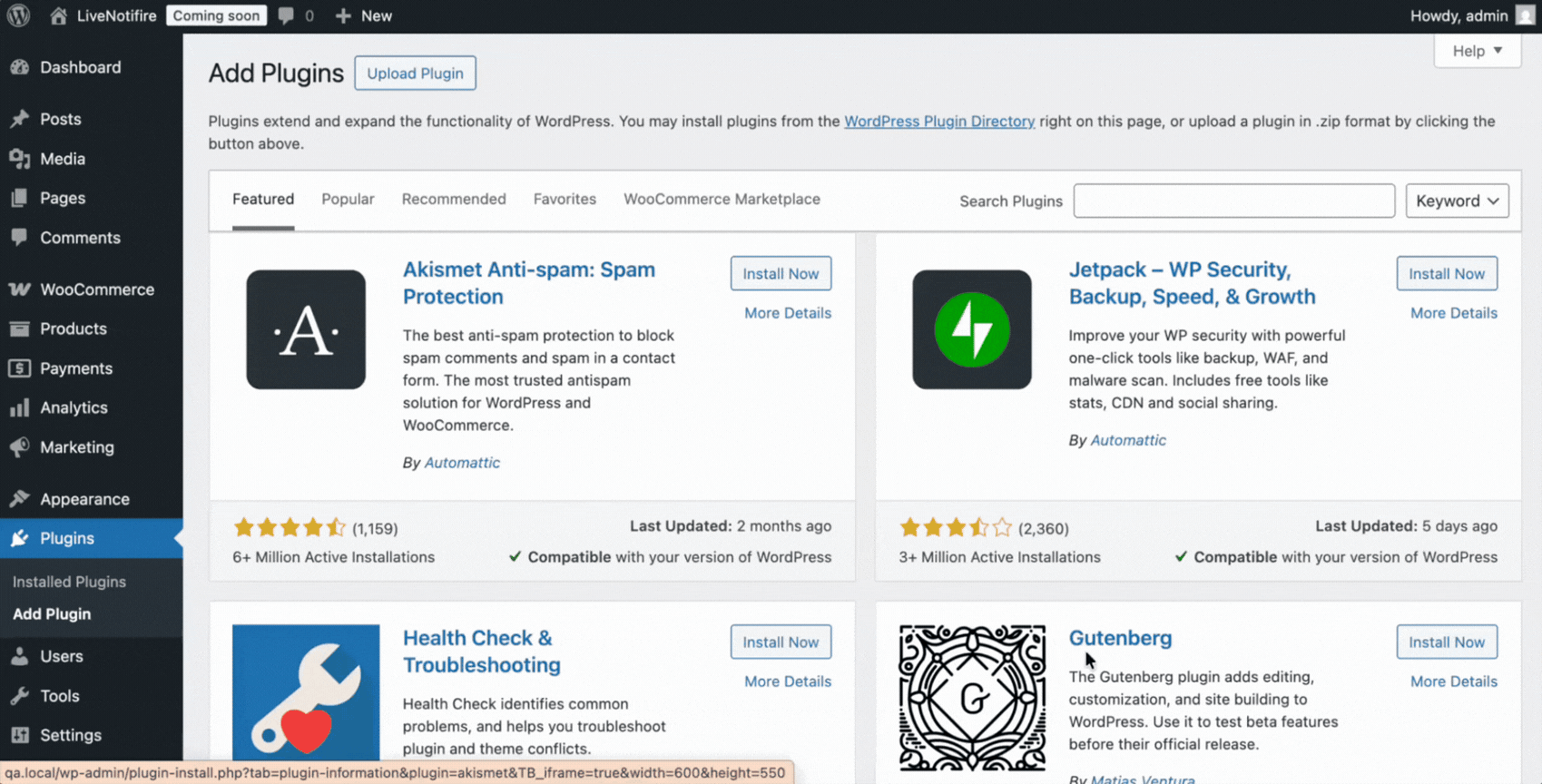Expand the Help dropdown panel
This screenshot has height=784, width=1542.
(x=1478, y=51)
